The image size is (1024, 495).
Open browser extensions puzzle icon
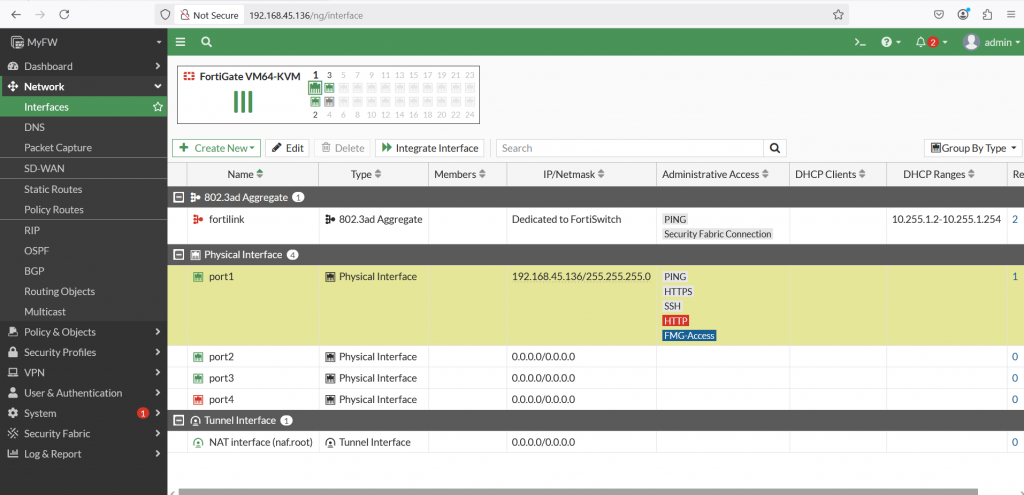987,14
